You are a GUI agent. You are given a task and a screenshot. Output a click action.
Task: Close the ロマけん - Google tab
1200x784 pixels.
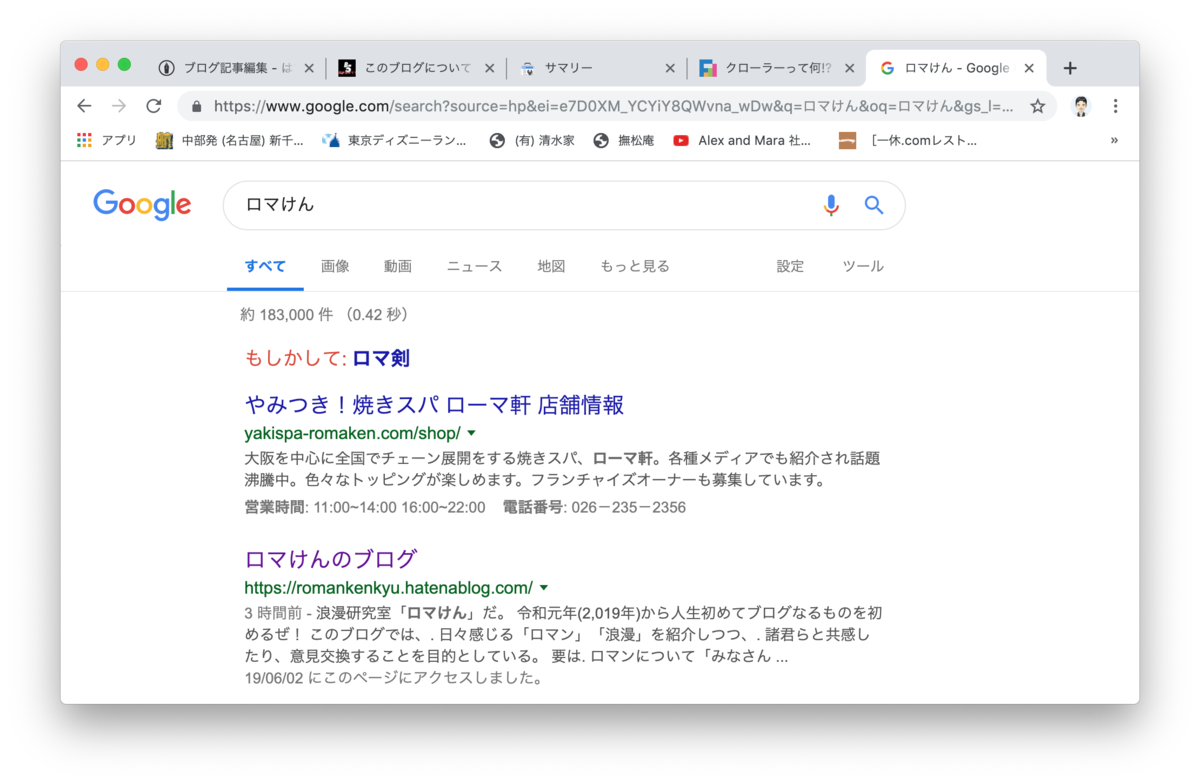pos(1029,68)
